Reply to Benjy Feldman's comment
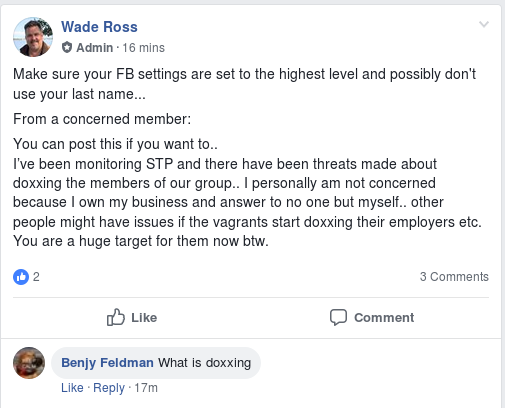This screenshot has height=408, width=505. (109, 388)
